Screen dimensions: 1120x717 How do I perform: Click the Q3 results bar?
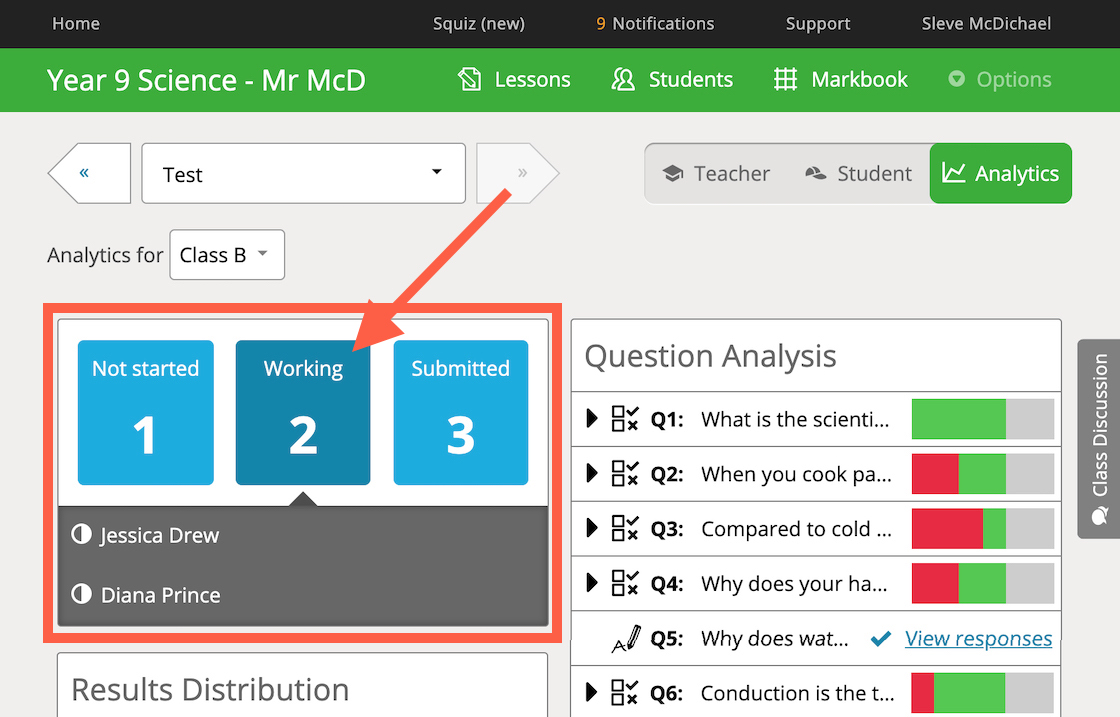point(983,528)
